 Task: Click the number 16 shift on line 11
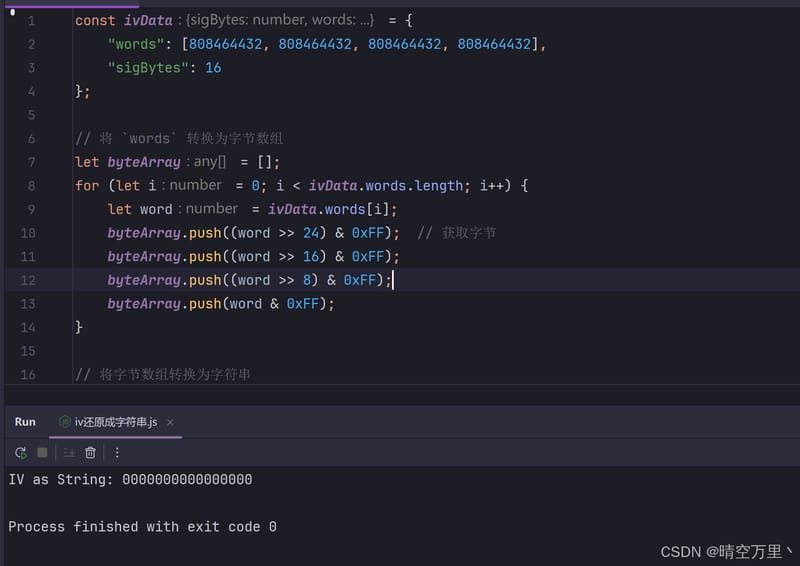(x=311, y=257)
